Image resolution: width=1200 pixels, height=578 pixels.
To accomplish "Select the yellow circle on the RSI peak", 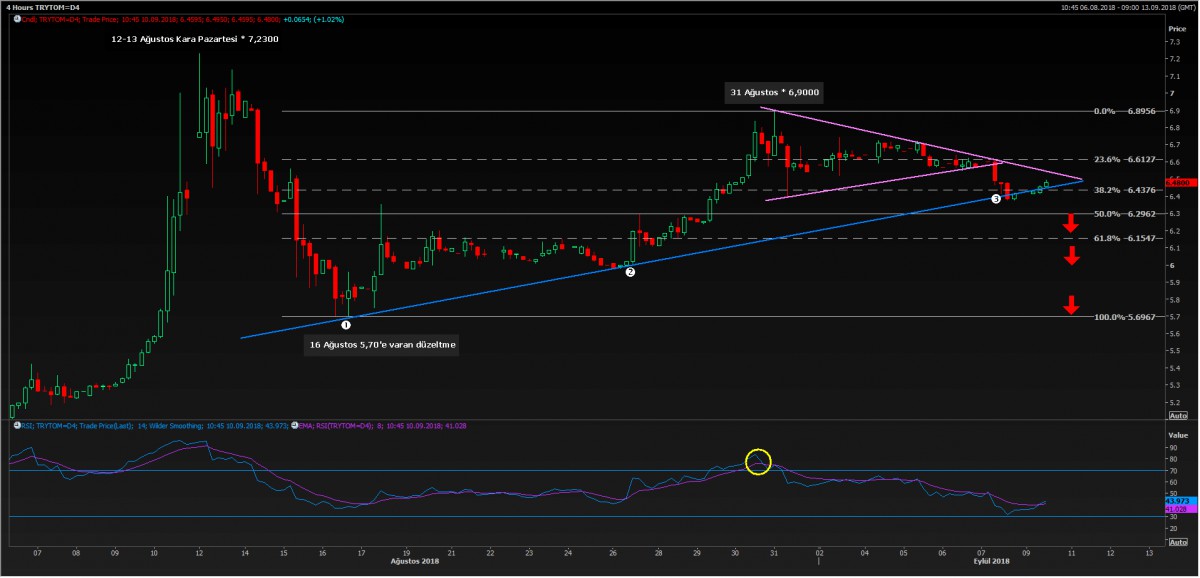I will [758, 462].
